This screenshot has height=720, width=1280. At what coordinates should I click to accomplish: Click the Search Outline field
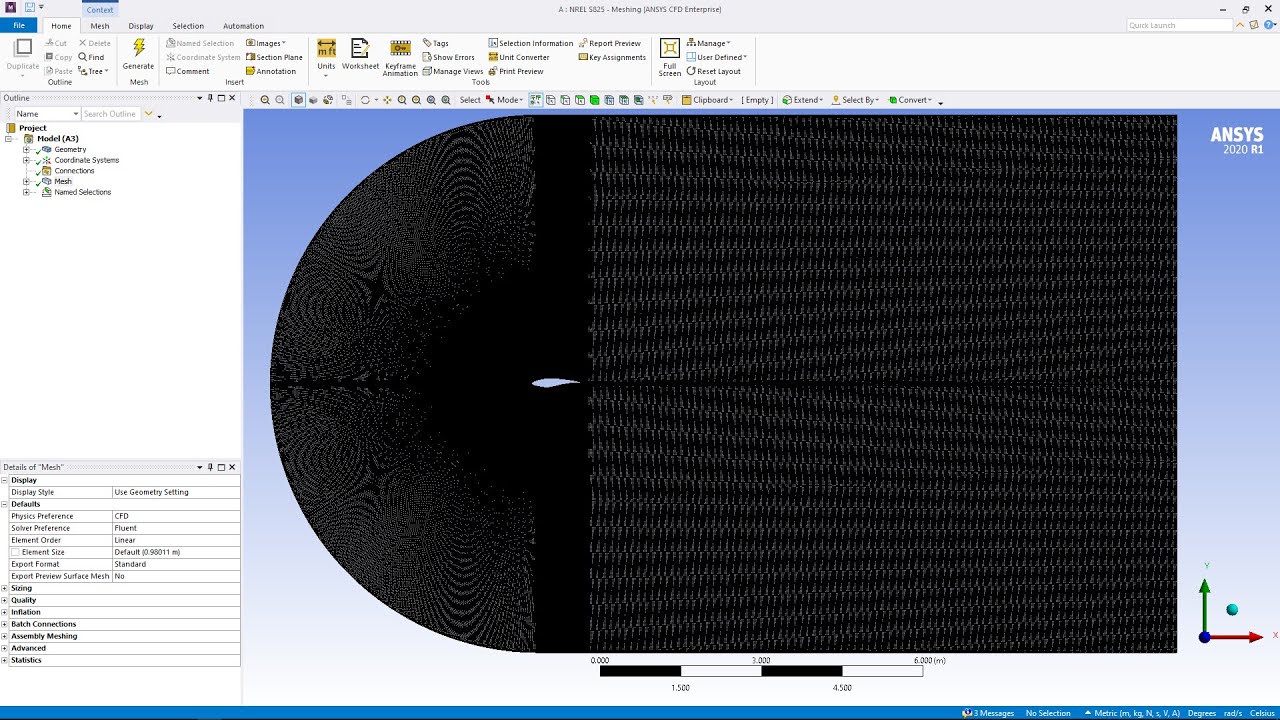(x=112, y=114)
